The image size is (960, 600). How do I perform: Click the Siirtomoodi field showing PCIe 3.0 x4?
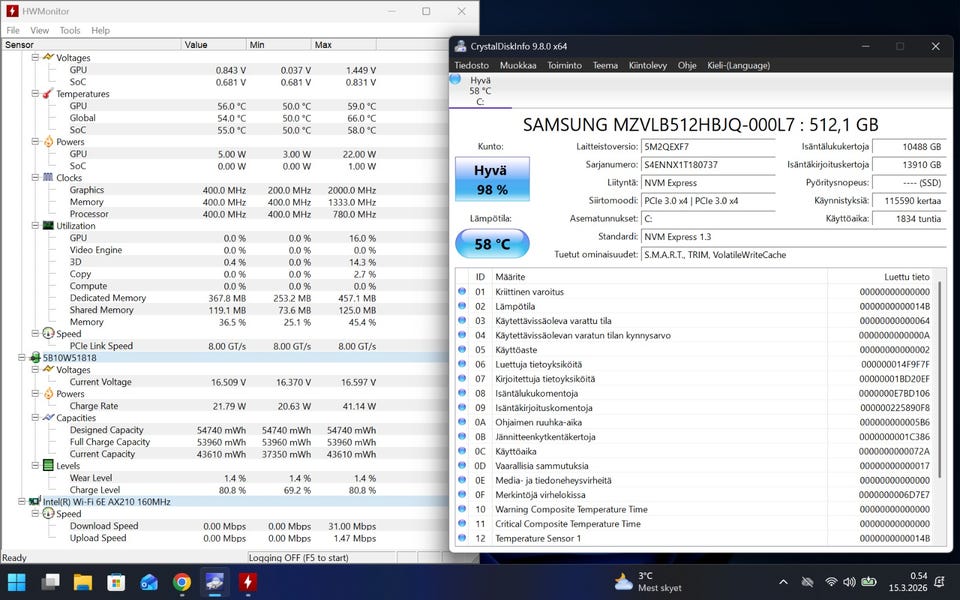tap(708, 201)
